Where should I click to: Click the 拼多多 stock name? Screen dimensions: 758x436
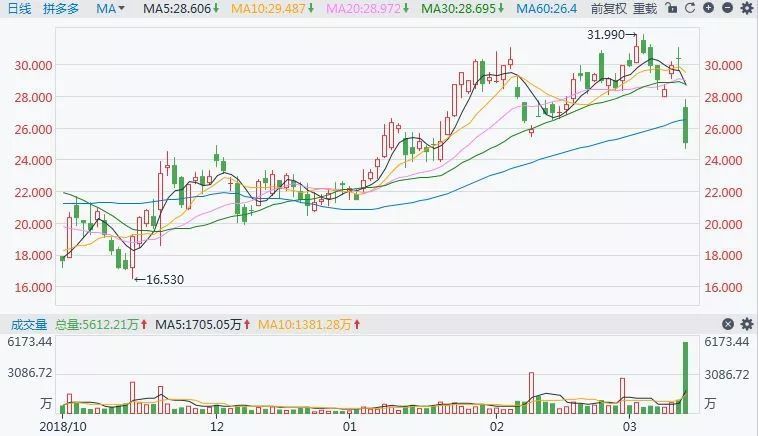(61, 9)
